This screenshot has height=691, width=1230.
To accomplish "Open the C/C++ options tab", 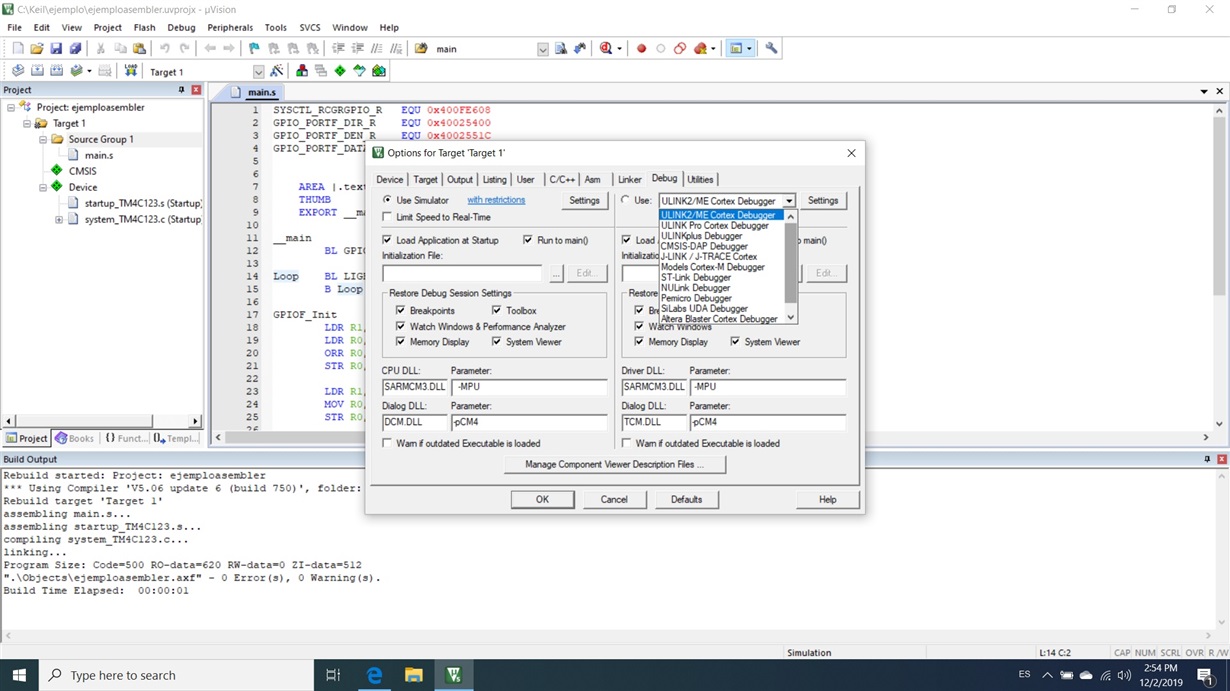I will pyautogui.click(x=562, y=180).
